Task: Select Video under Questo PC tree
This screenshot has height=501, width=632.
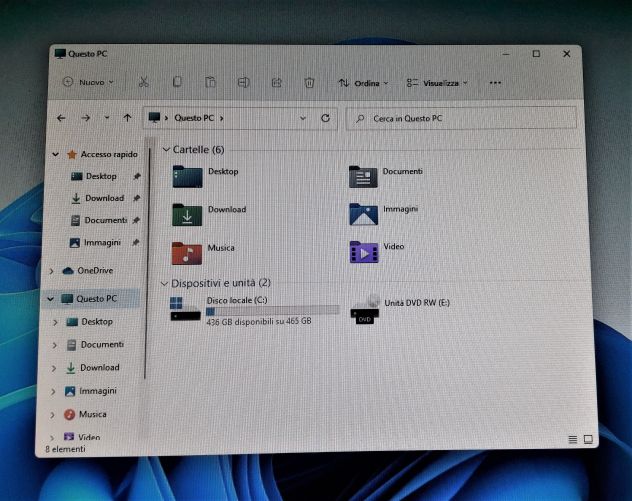Action: (x=82, y=437)
